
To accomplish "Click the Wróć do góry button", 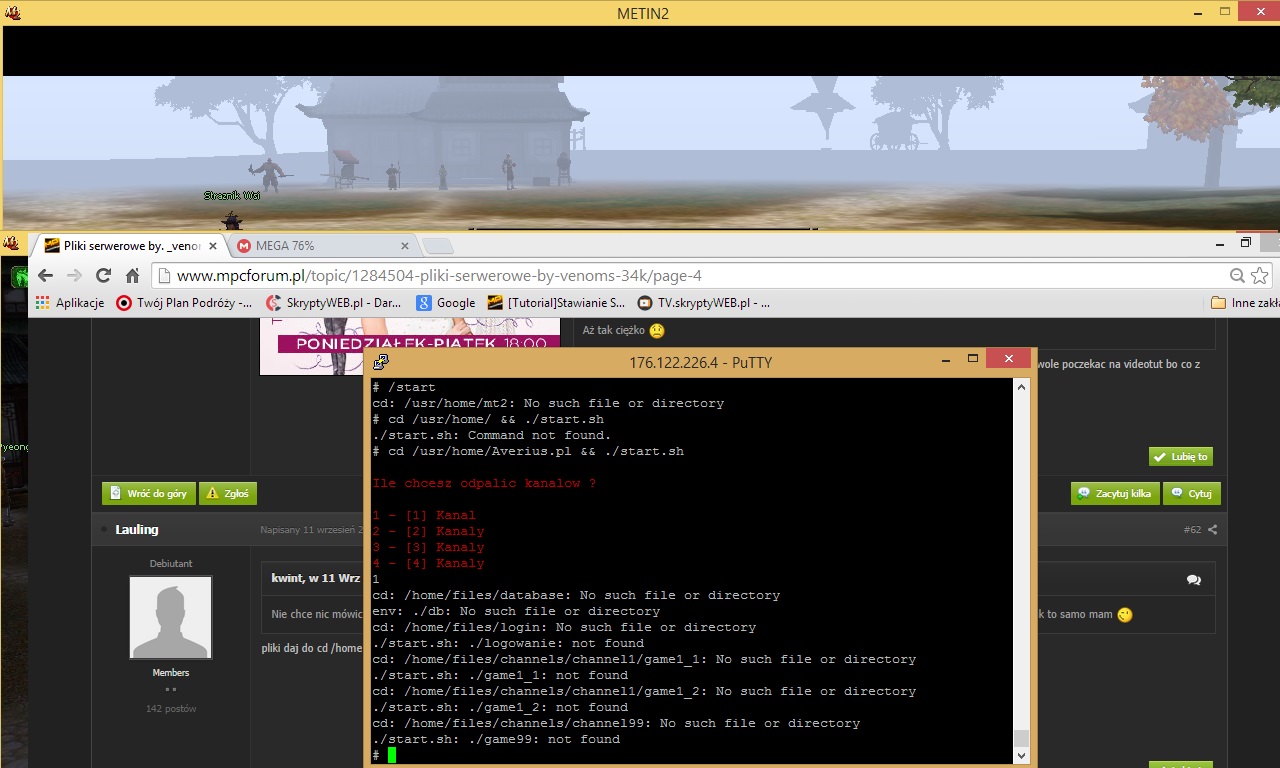I will pos(148,493).
